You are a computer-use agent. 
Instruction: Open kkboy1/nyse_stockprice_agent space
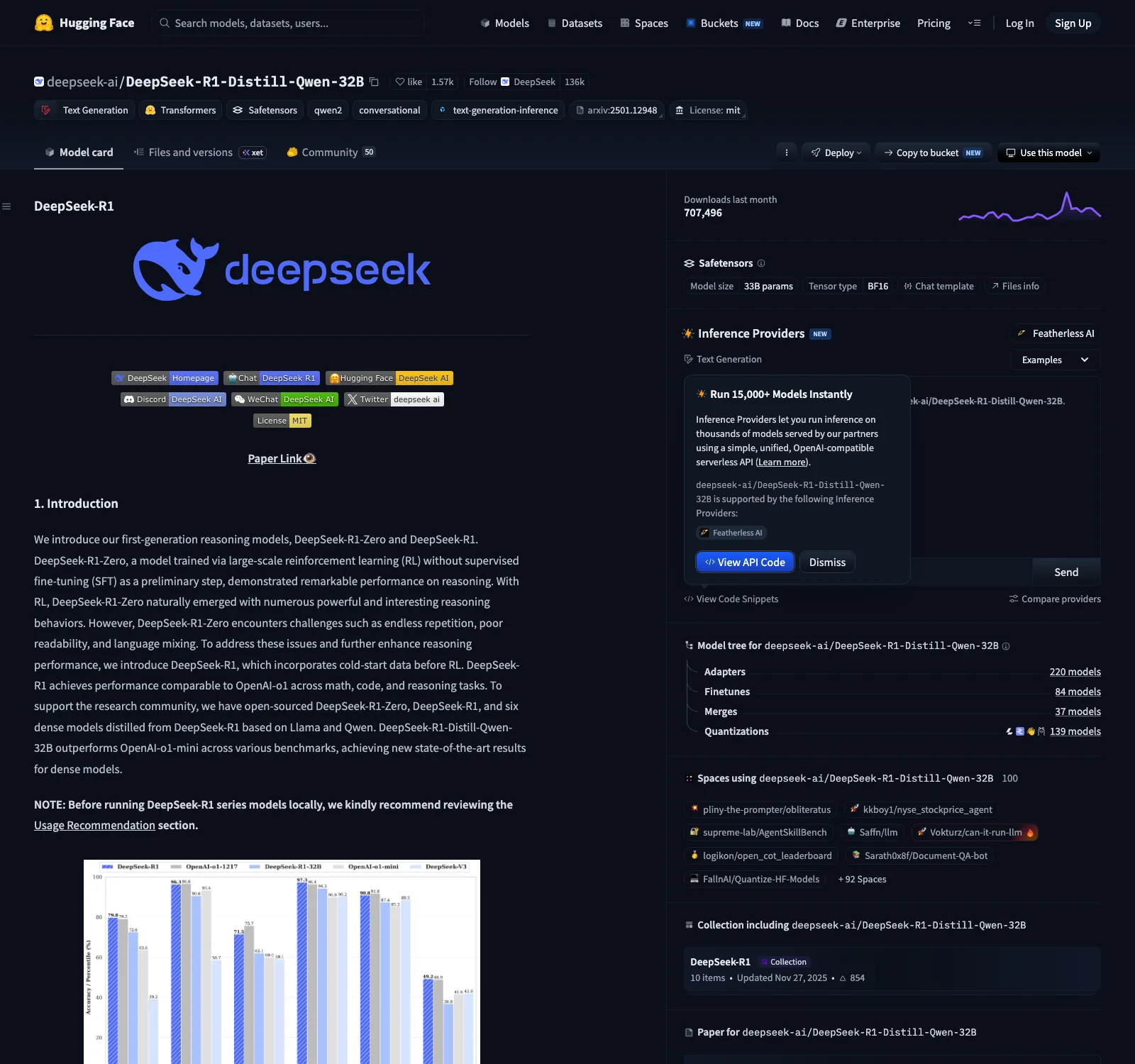921,809
